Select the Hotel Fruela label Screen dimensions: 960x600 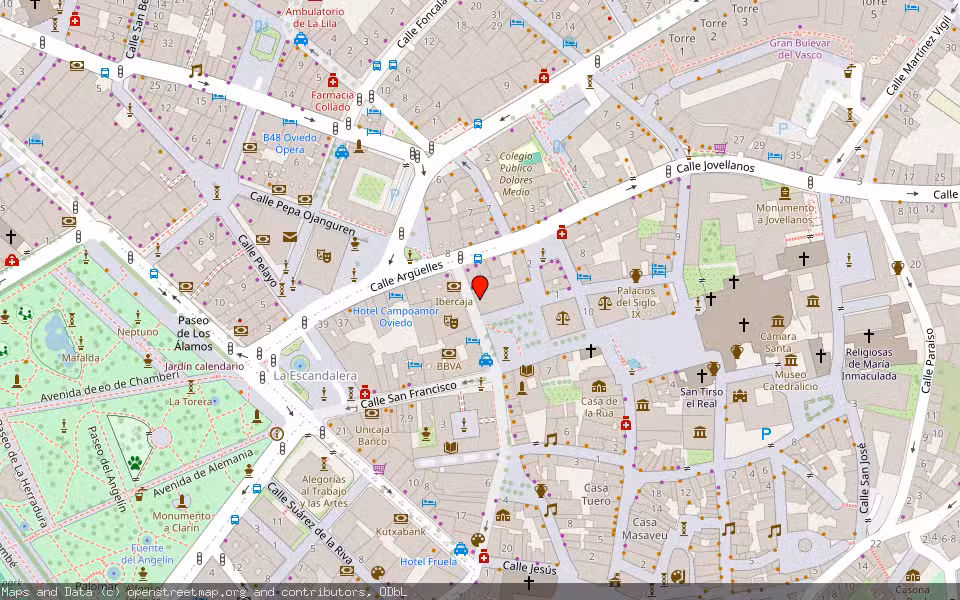429,561
